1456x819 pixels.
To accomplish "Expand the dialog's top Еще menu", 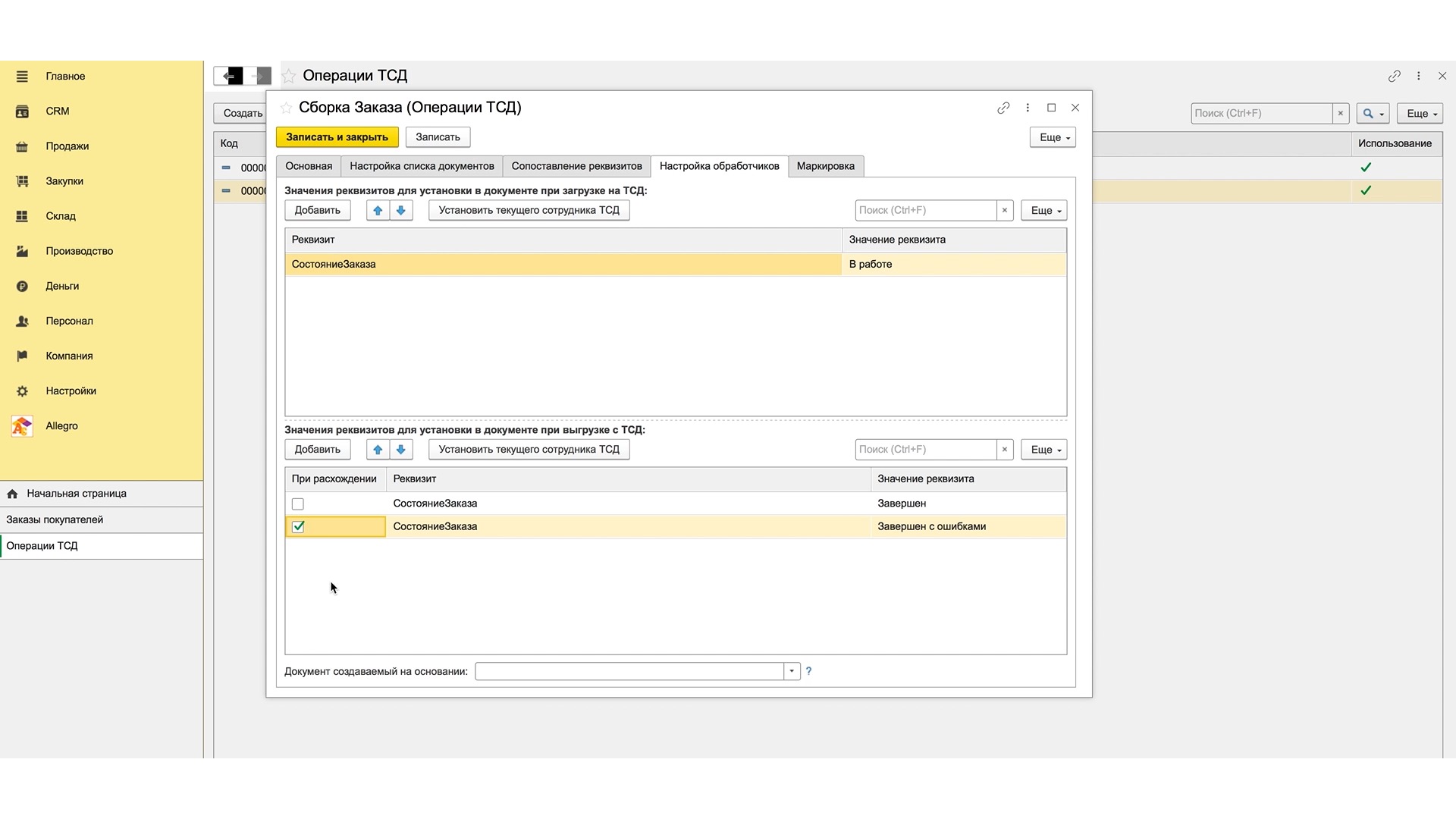I will pyautogui.click(x=1053, y=137).
